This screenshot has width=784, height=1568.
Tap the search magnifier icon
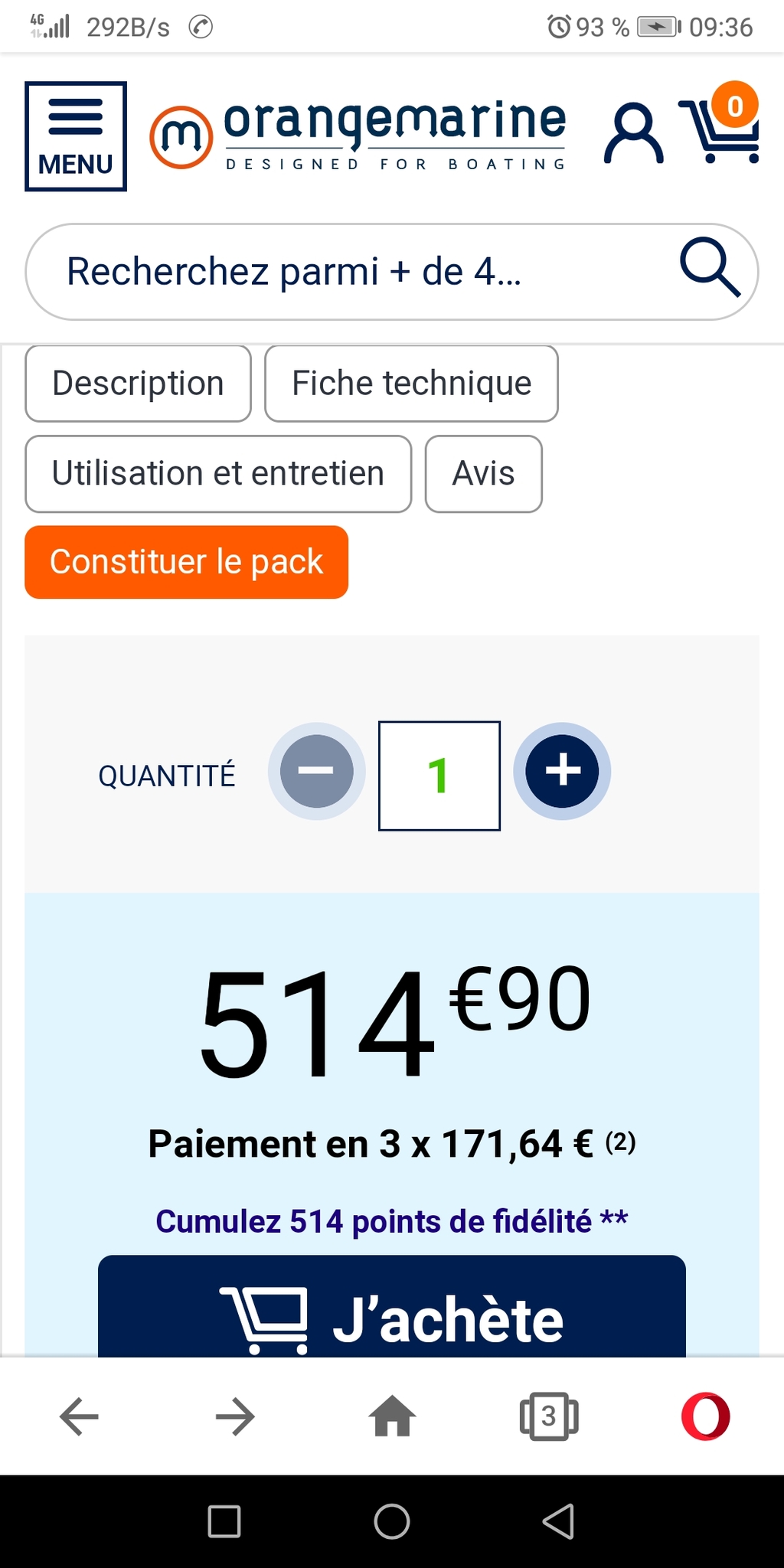710,268
